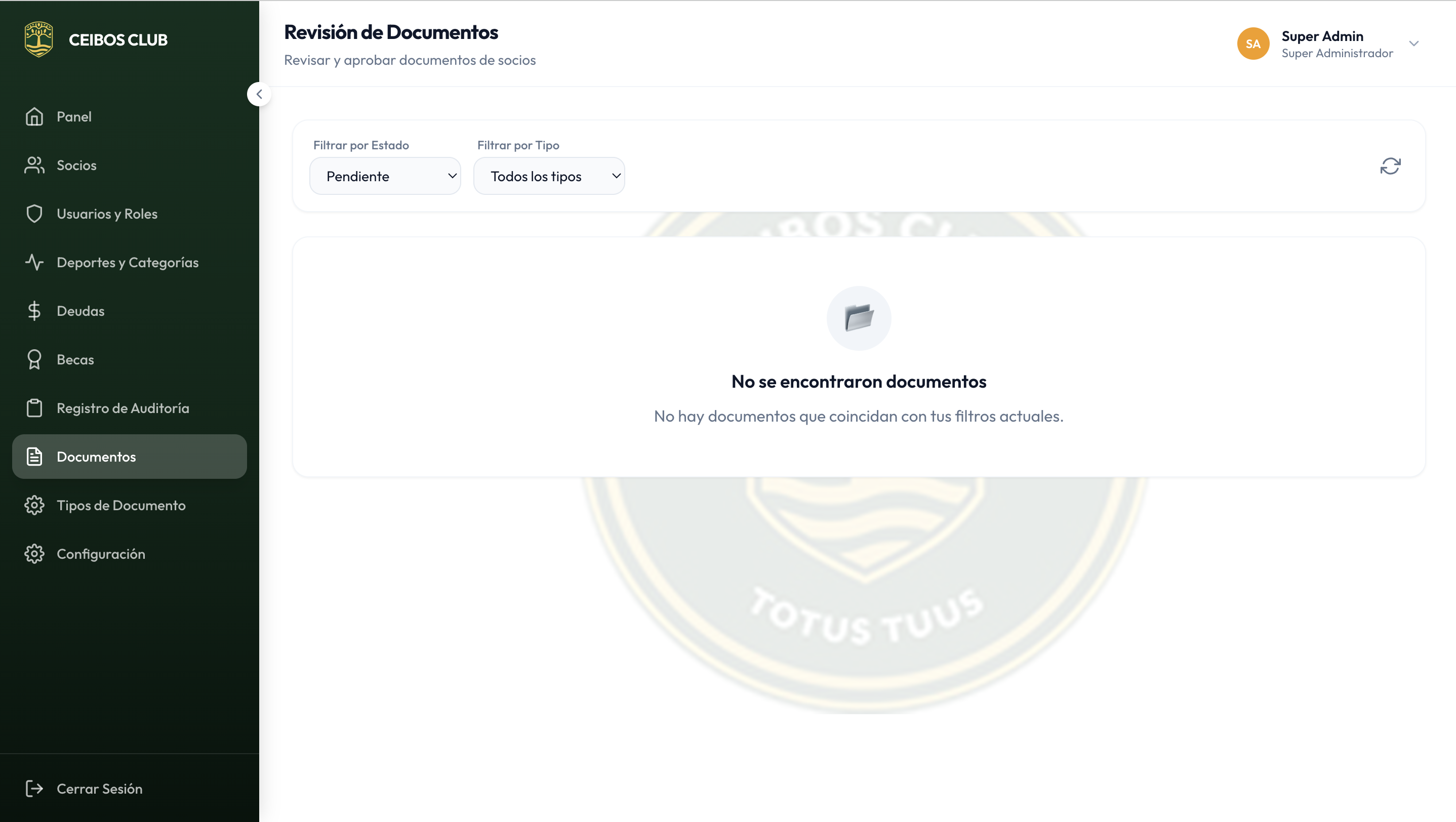Click the Registro de Auditoría clipboard icon
The width and height of the screenshot is (1456, 822).
[x=34, y=408]
